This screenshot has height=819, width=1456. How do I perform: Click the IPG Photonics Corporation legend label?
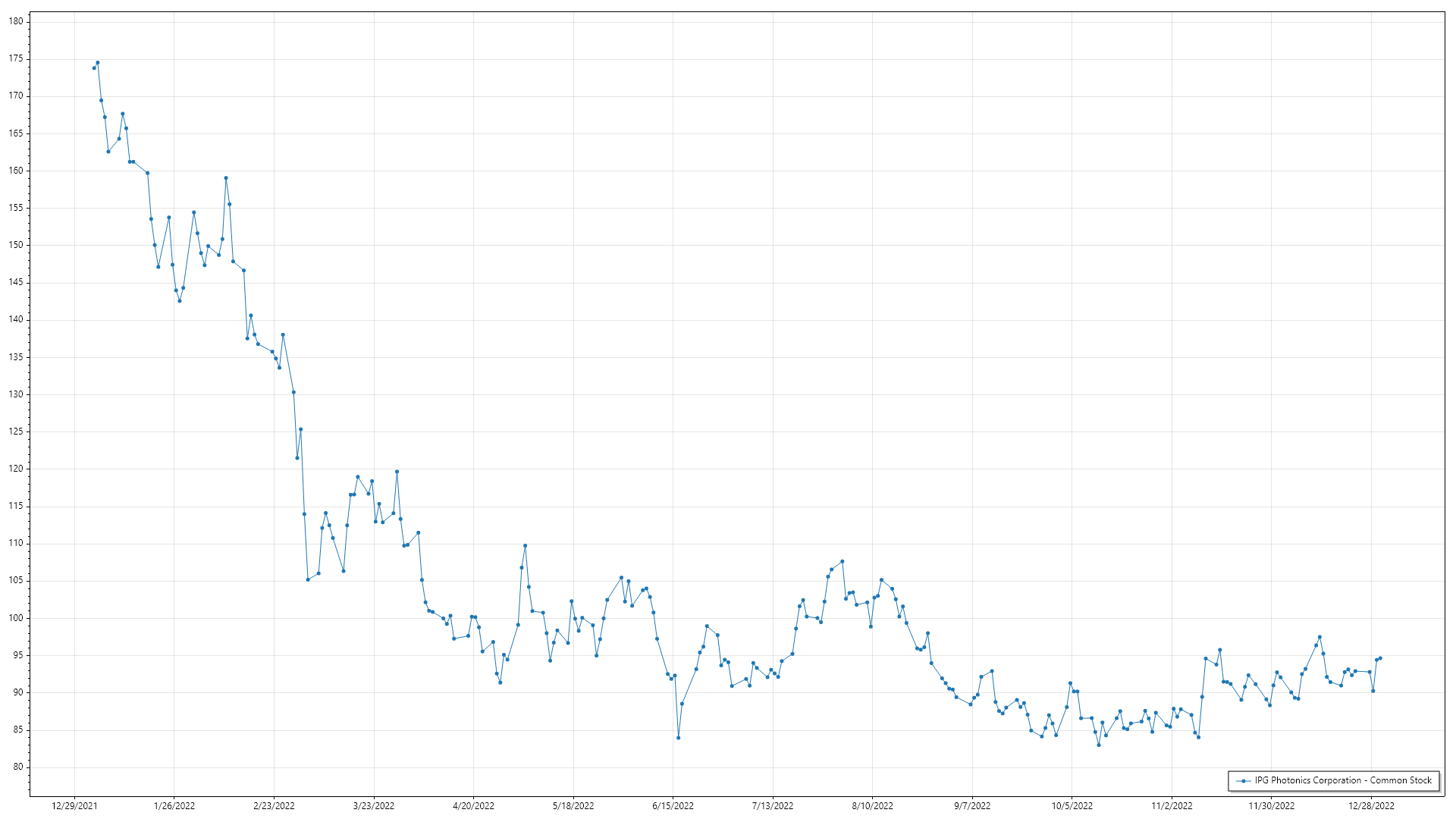(x=1343, y=780)
